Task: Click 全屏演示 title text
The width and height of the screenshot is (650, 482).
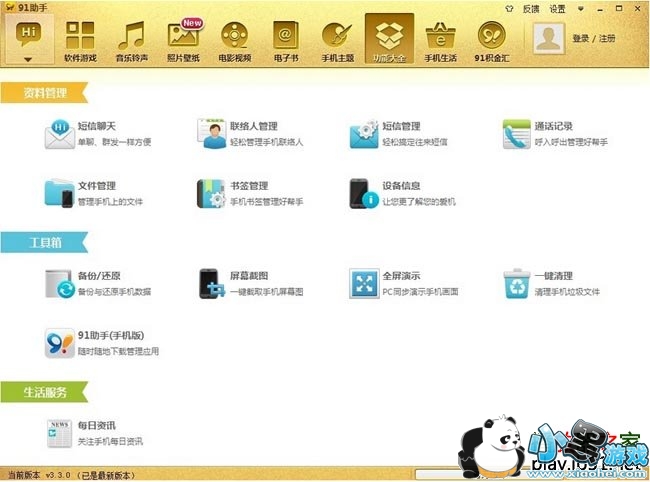Action: tap(401, 276)
